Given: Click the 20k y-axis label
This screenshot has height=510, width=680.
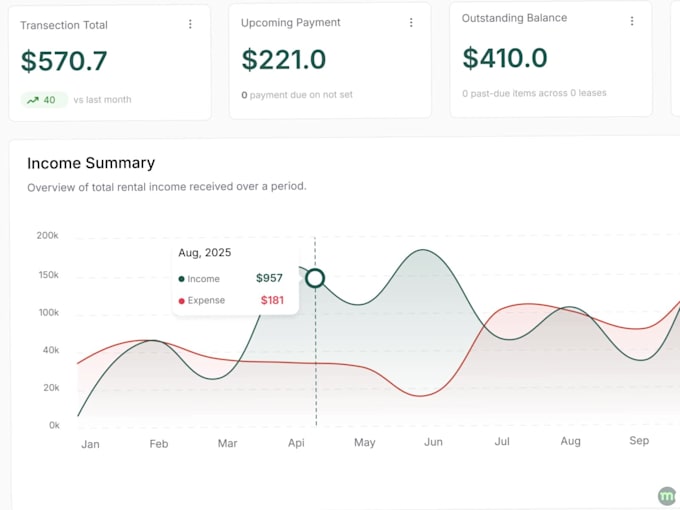Looking at the screenshot, I should point(51,388).
